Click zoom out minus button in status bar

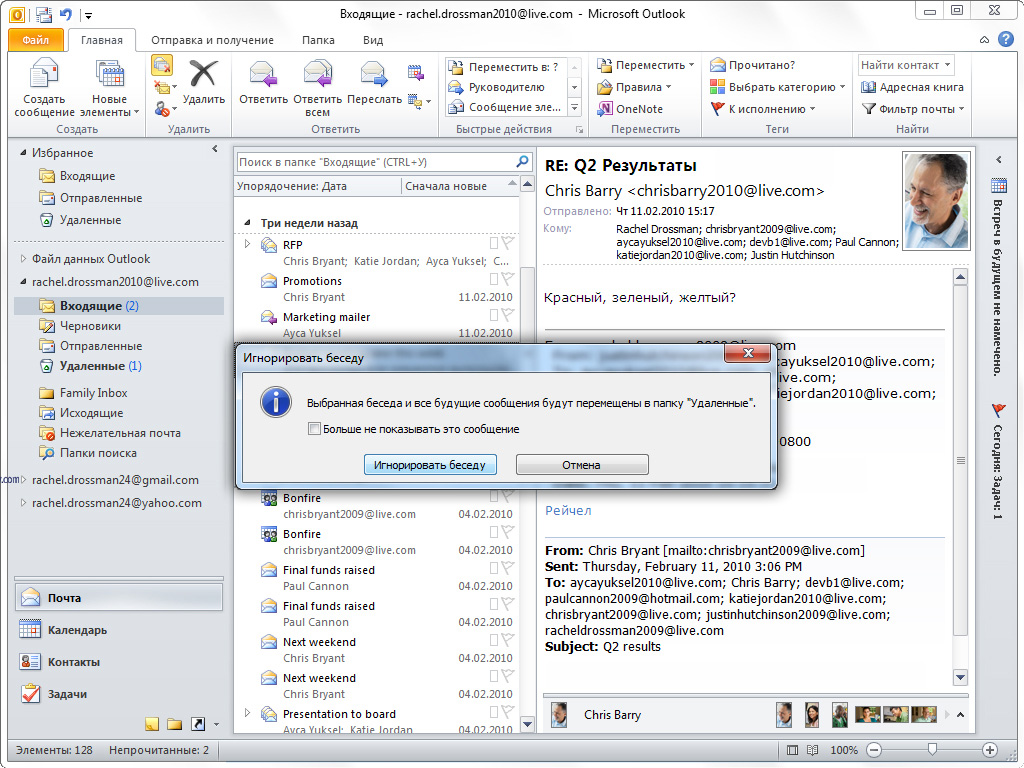874,750
